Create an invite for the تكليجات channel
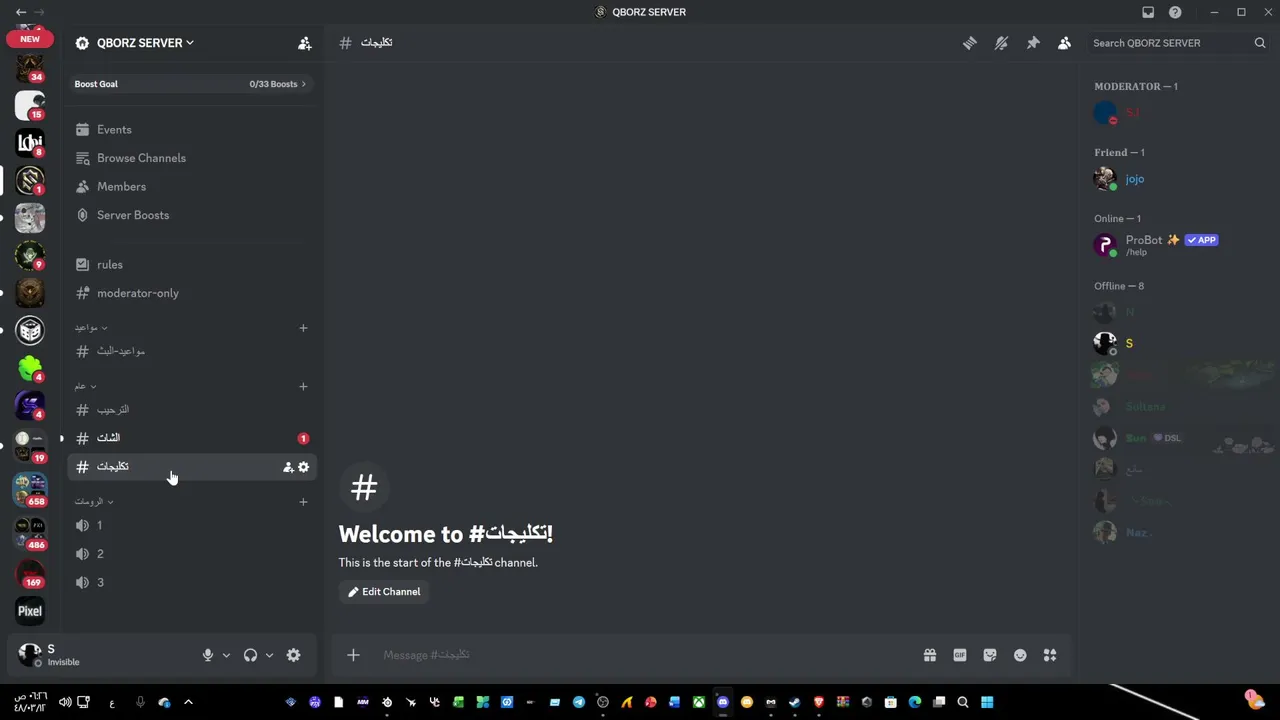This screenshot has height=720, width=1280. [x=288, y=467]
